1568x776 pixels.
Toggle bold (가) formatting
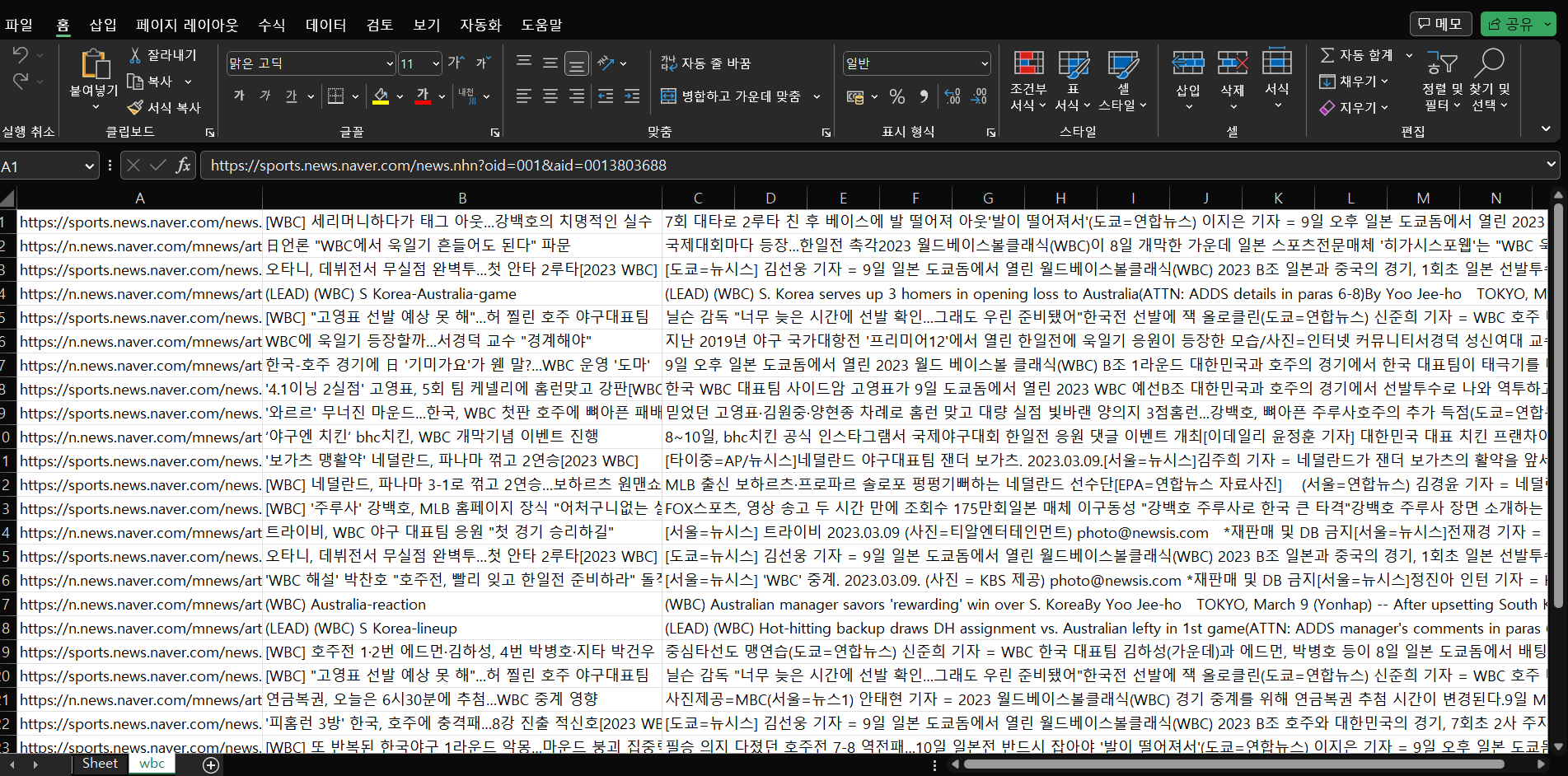pyautogui.click(x=239, y=96)
